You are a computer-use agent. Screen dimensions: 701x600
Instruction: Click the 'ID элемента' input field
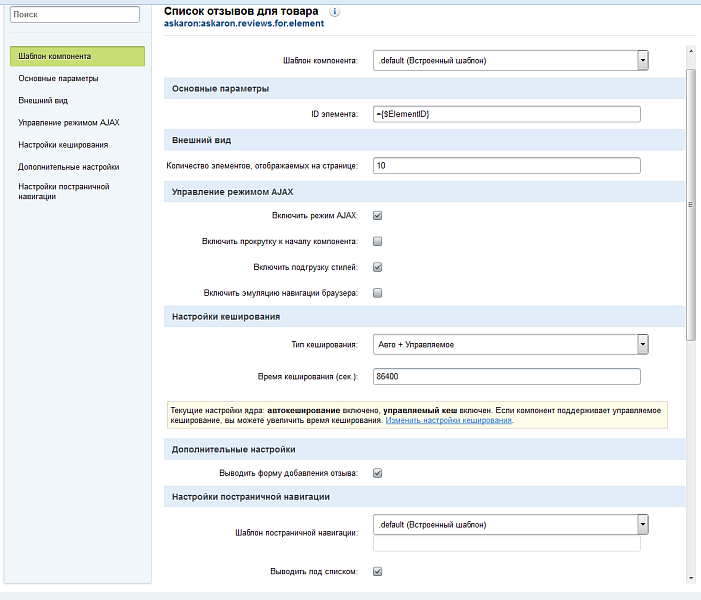[x=505, y=114]
